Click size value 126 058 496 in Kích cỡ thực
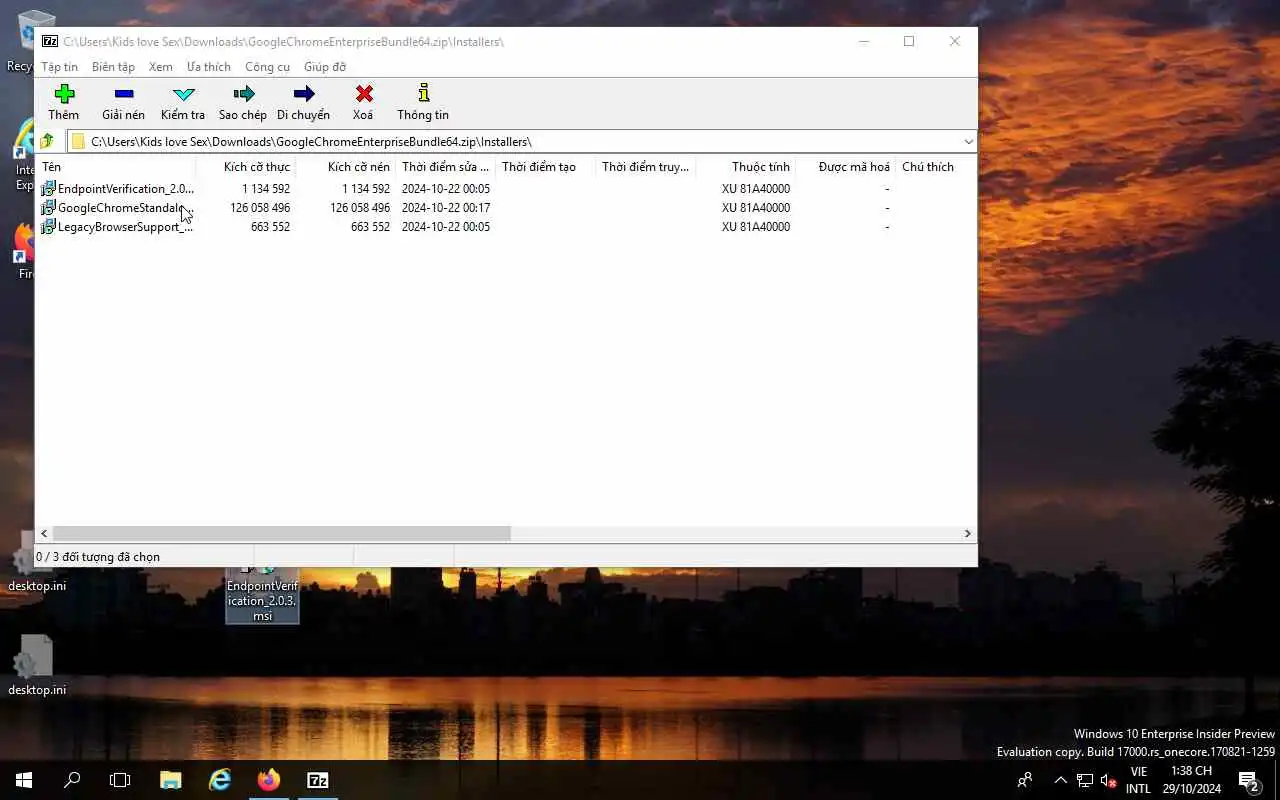Viewport: 1280px width, 800px height. tap(260, 208)
